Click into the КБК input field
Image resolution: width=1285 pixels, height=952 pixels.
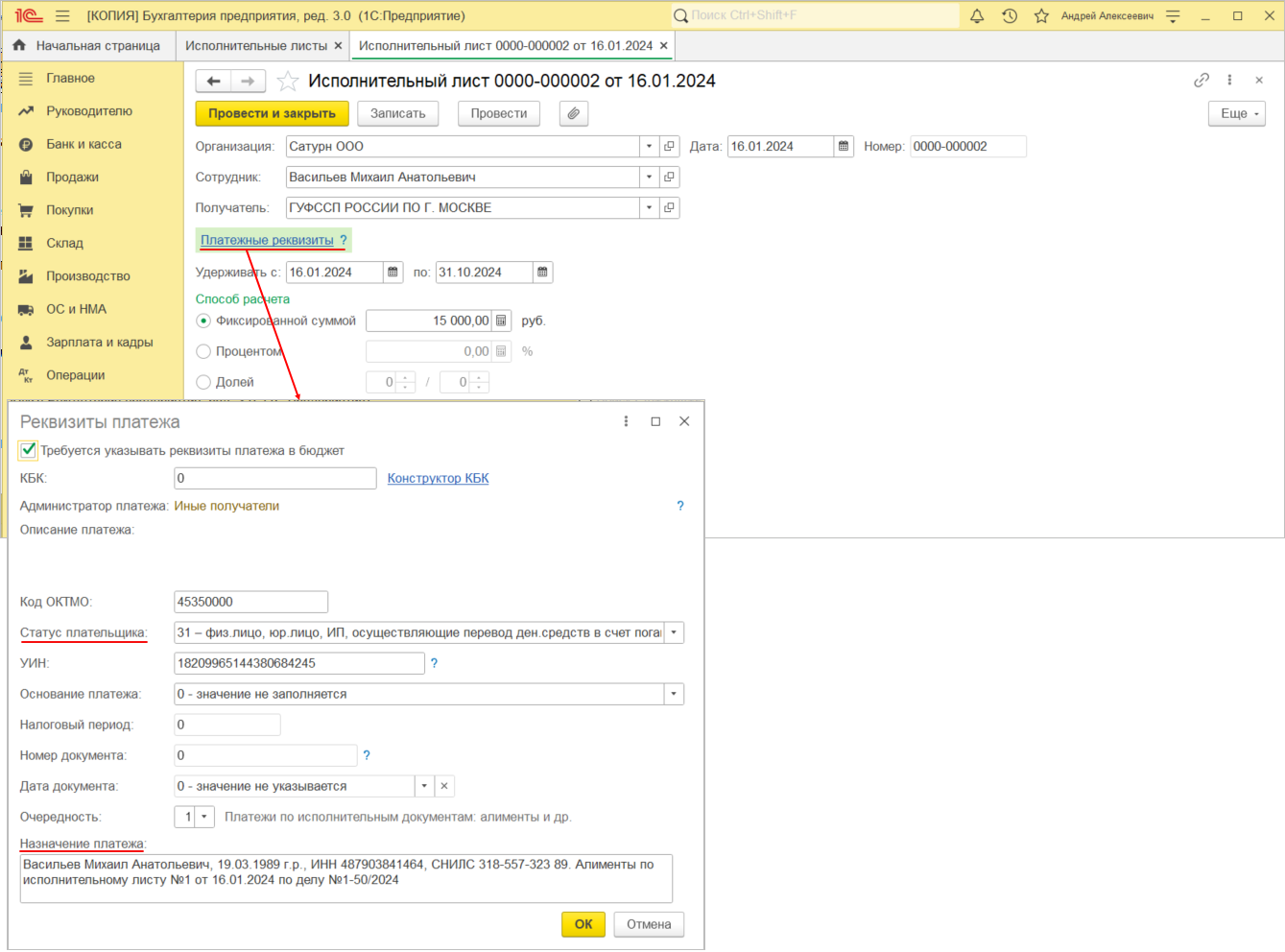point(275,478)
